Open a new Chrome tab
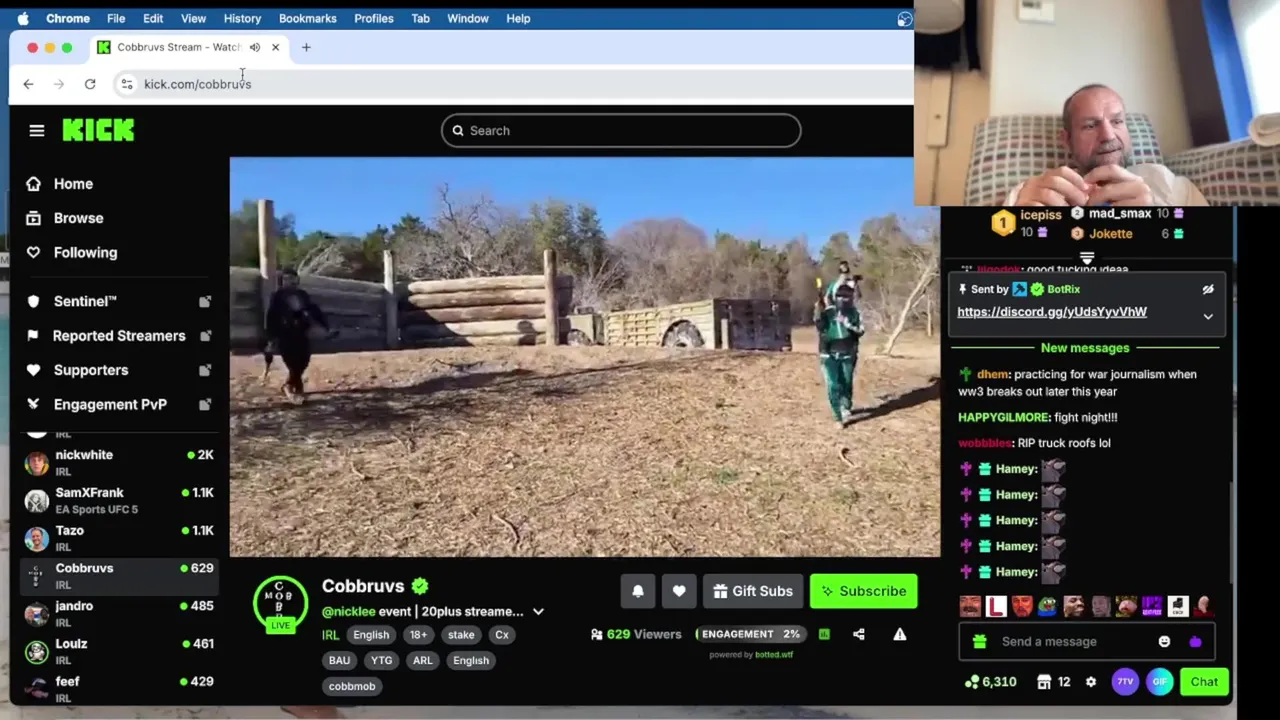 (x=306, y=47)
